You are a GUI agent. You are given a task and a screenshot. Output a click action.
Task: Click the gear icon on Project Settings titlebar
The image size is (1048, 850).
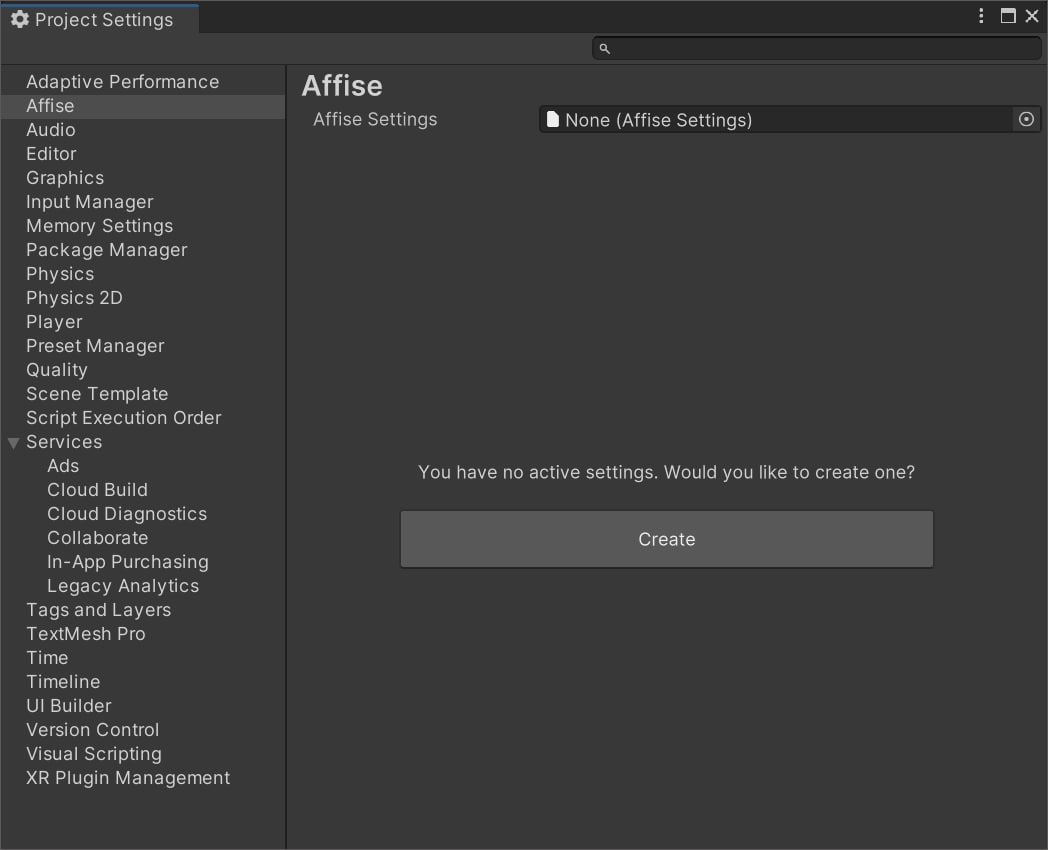pos(17,18)
